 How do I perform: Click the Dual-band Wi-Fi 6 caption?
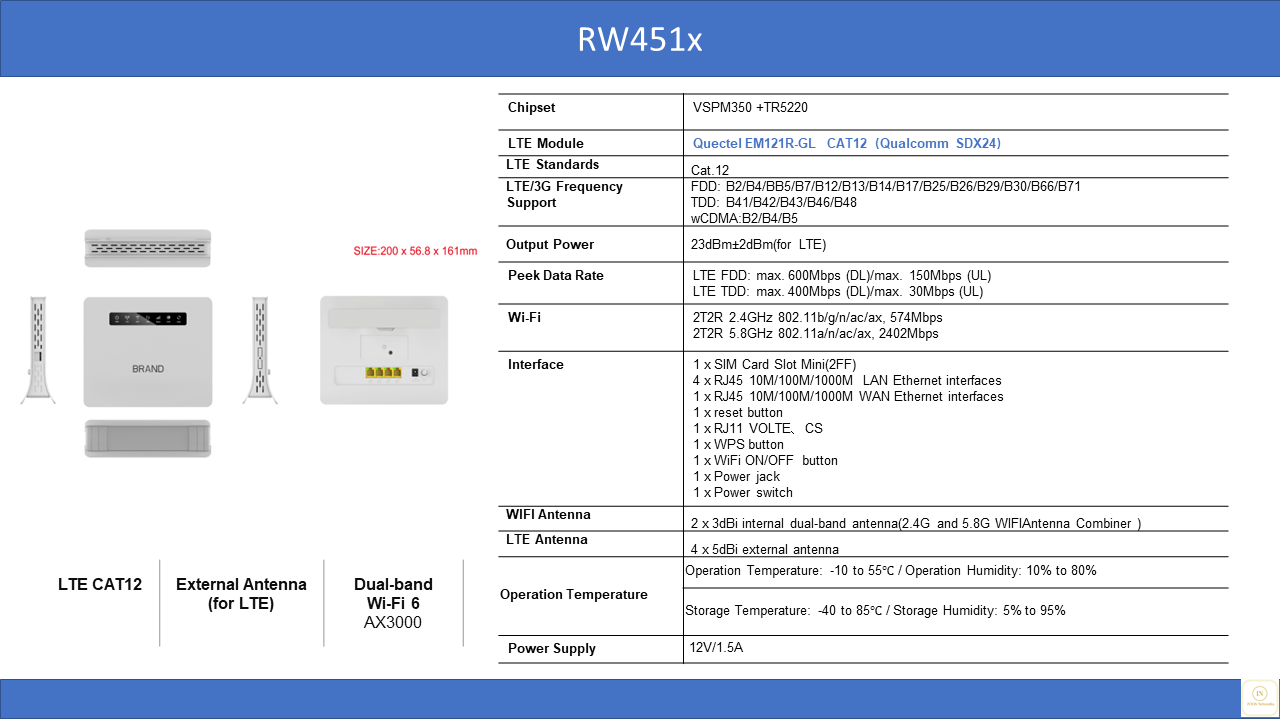393,593
